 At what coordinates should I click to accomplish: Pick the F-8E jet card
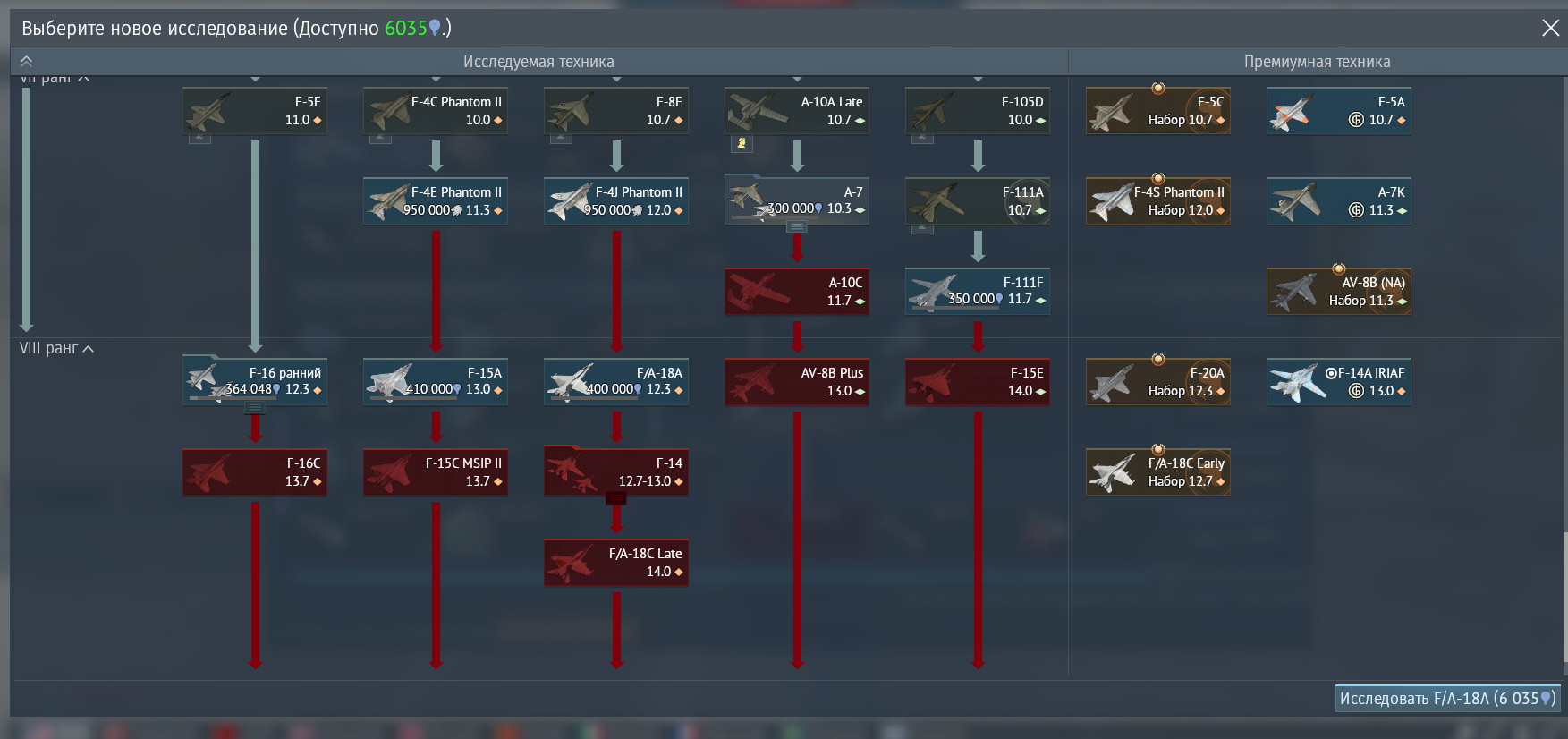[616, 111]
